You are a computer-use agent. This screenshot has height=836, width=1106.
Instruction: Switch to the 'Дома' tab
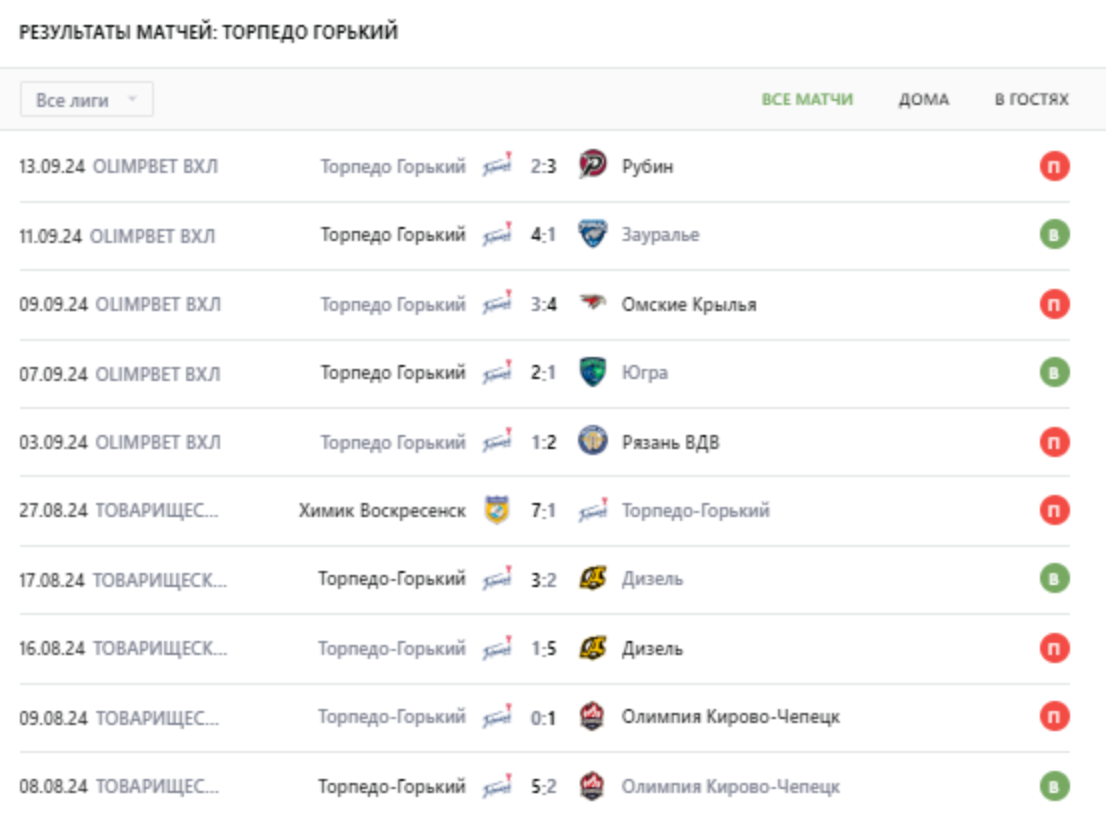tap(923, 100)
